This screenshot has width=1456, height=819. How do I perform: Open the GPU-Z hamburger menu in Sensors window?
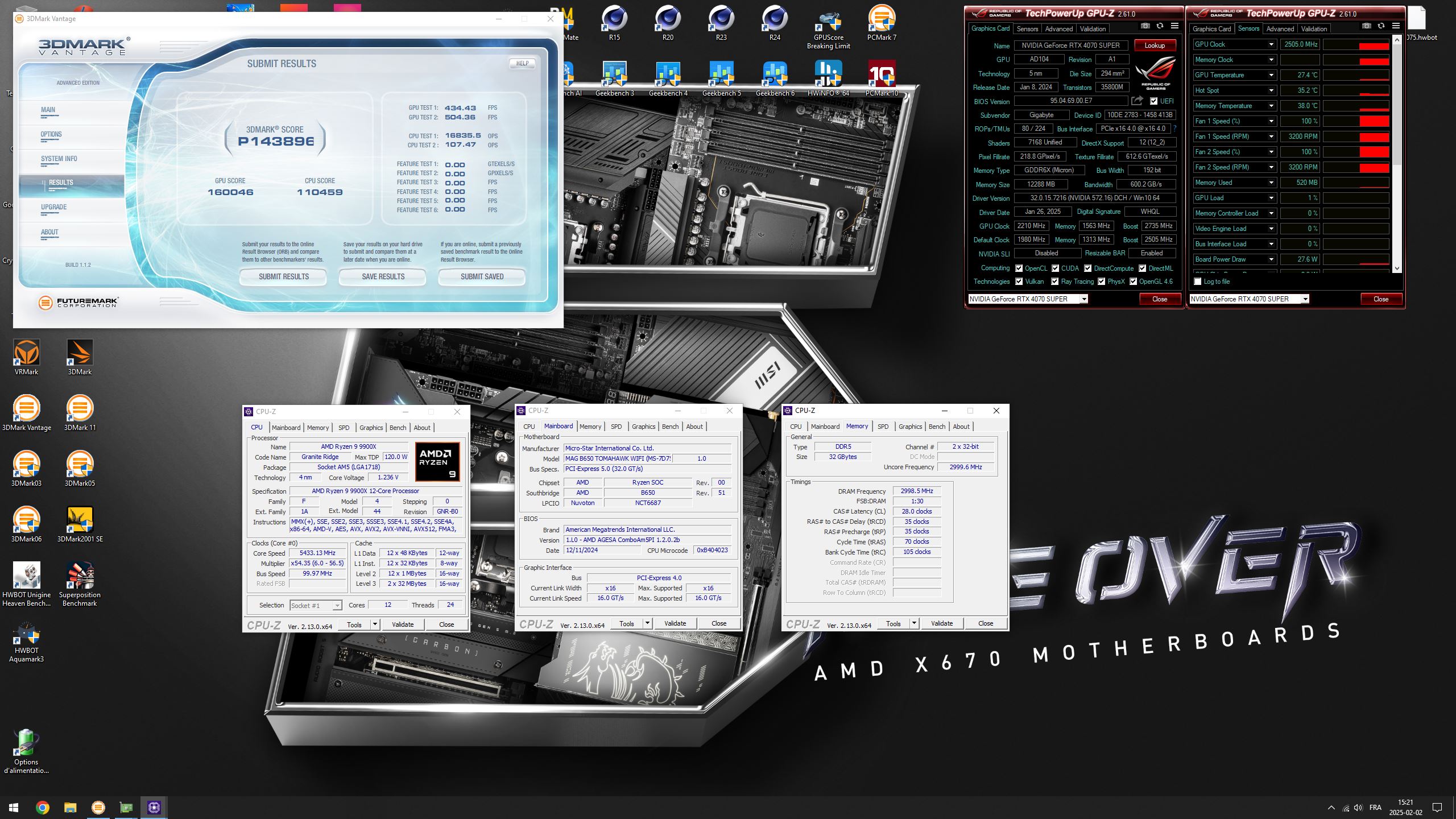[x=1396, y=26]
